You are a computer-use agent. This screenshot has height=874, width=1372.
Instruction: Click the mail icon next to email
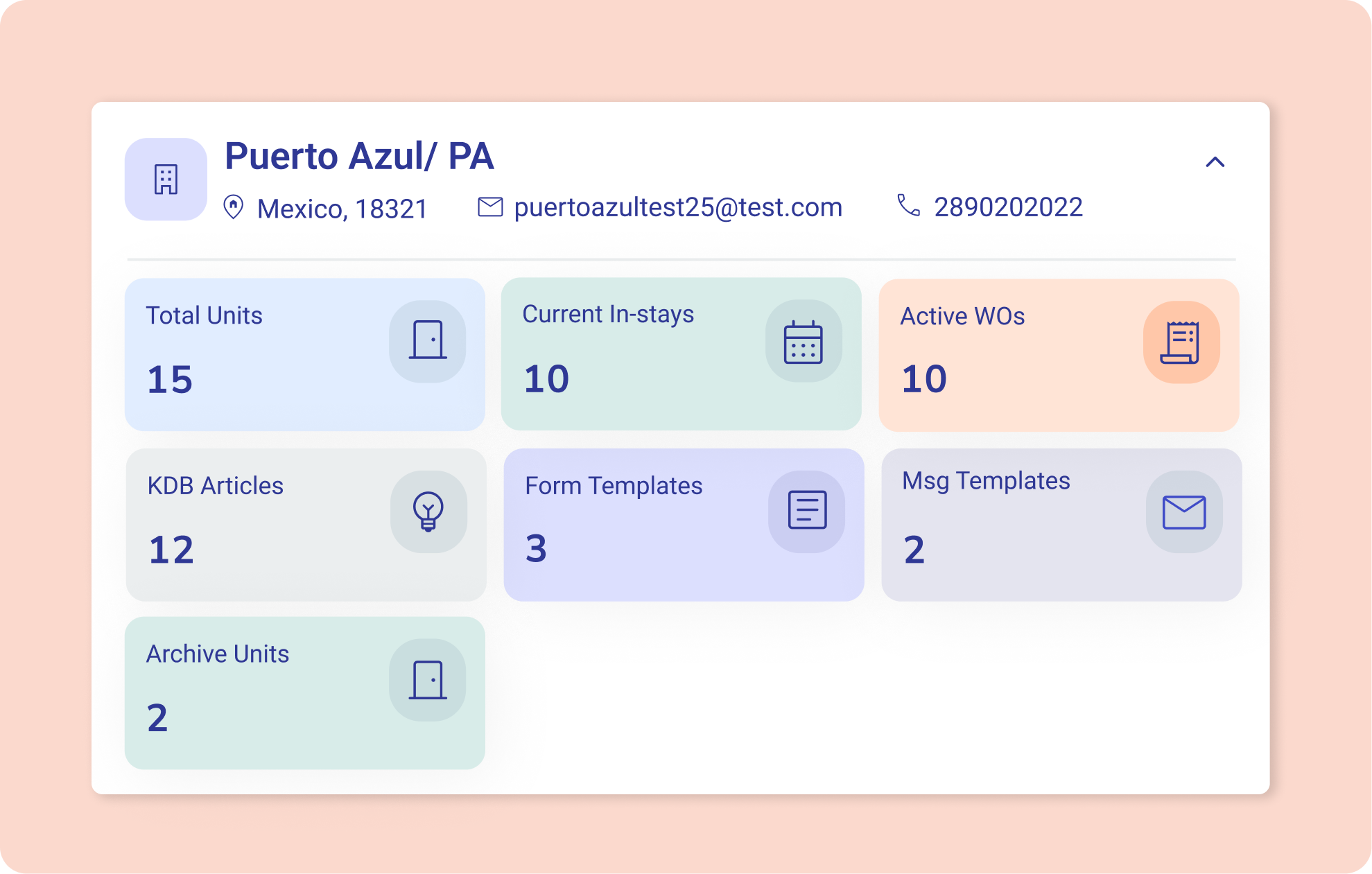(490, 207)
